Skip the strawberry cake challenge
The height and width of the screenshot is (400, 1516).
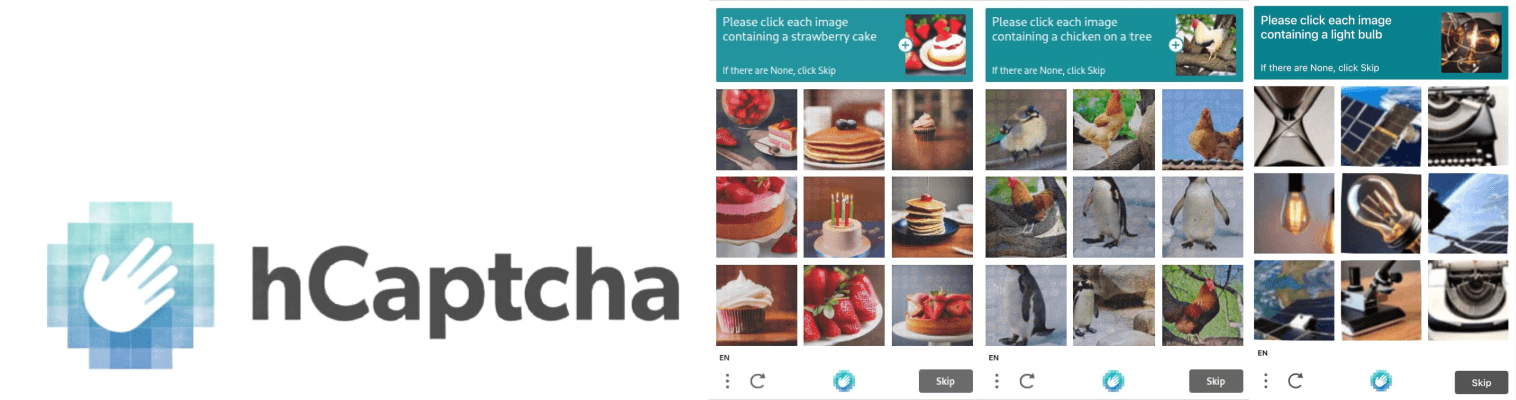coord(945,381)
